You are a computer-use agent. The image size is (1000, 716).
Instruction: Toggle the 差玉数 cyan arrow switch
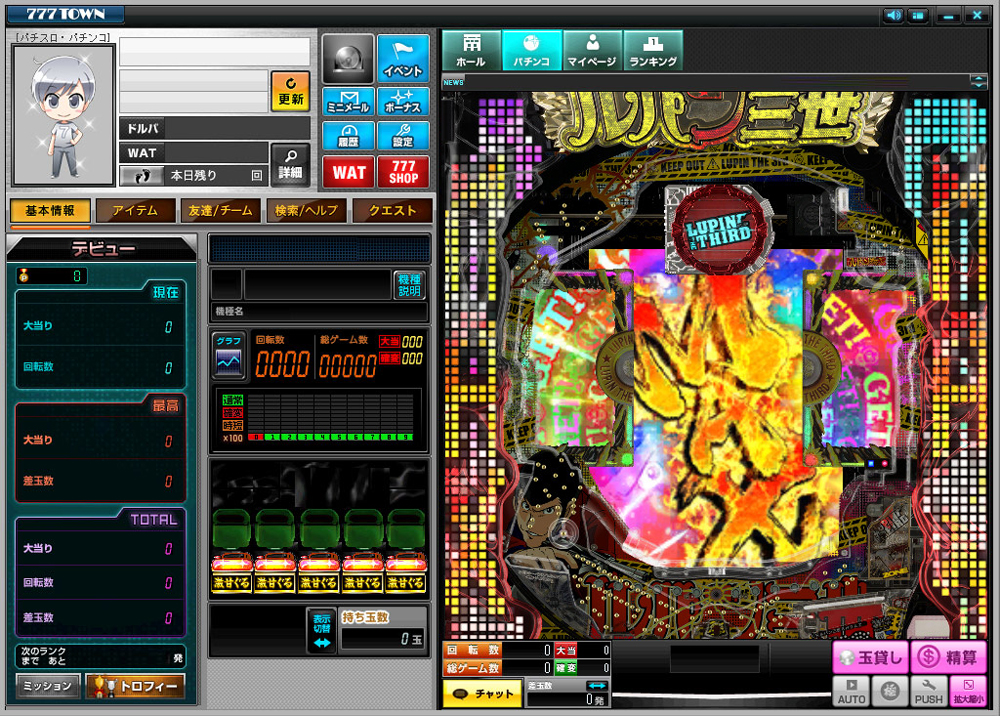click(x=597, y=685)
